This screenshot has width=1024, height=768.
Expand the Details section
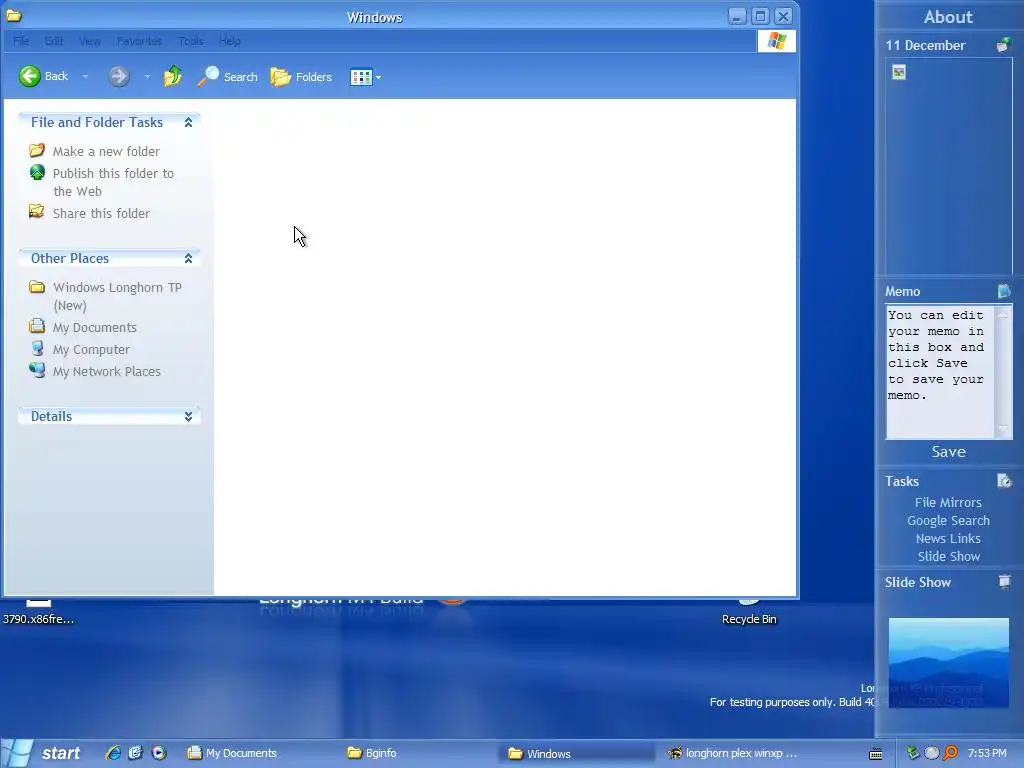point(188,417)
